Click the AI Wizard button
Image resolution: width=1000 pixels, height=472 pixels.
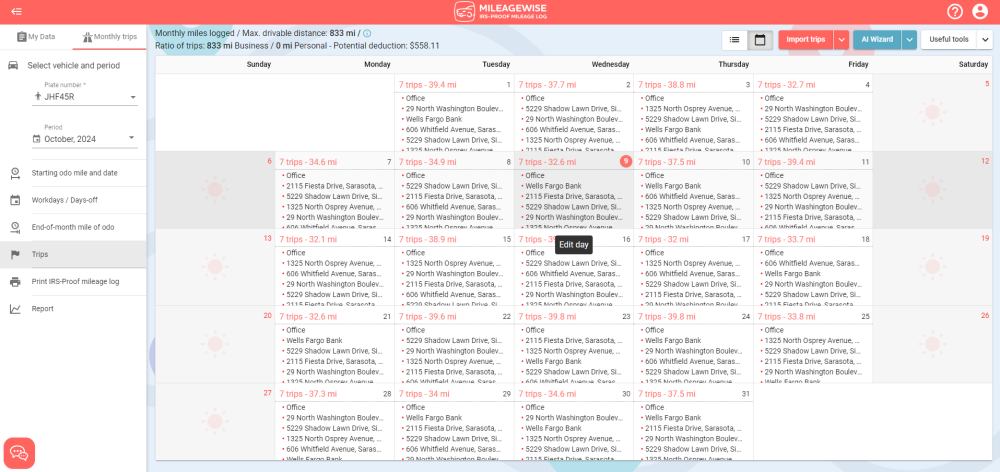(877, 39)
